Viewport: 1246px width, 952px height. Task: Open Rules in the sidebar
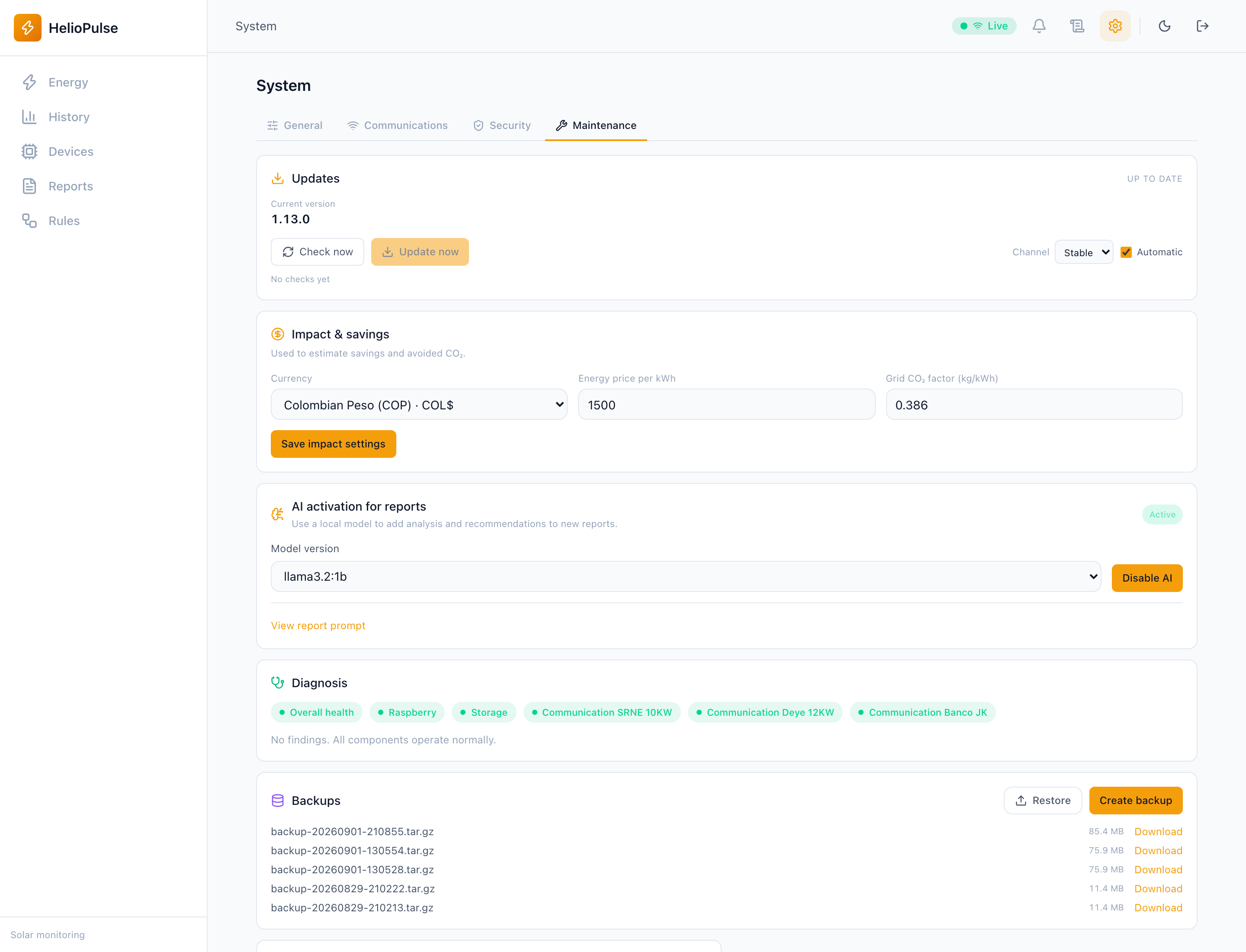point(104,220)
